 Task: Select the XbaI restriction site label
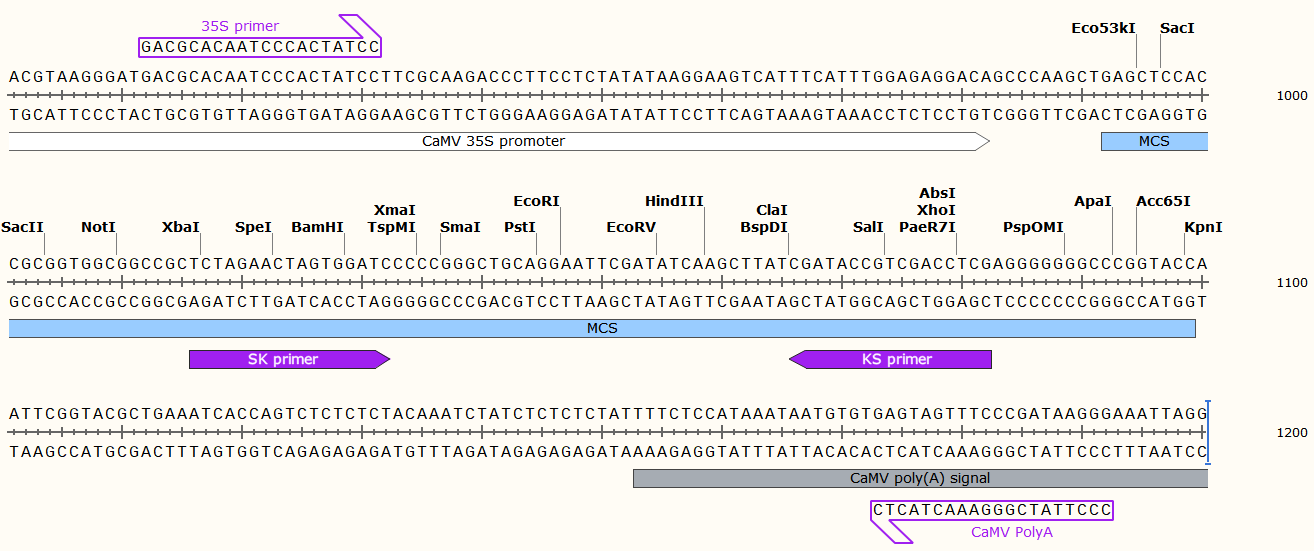181,227
